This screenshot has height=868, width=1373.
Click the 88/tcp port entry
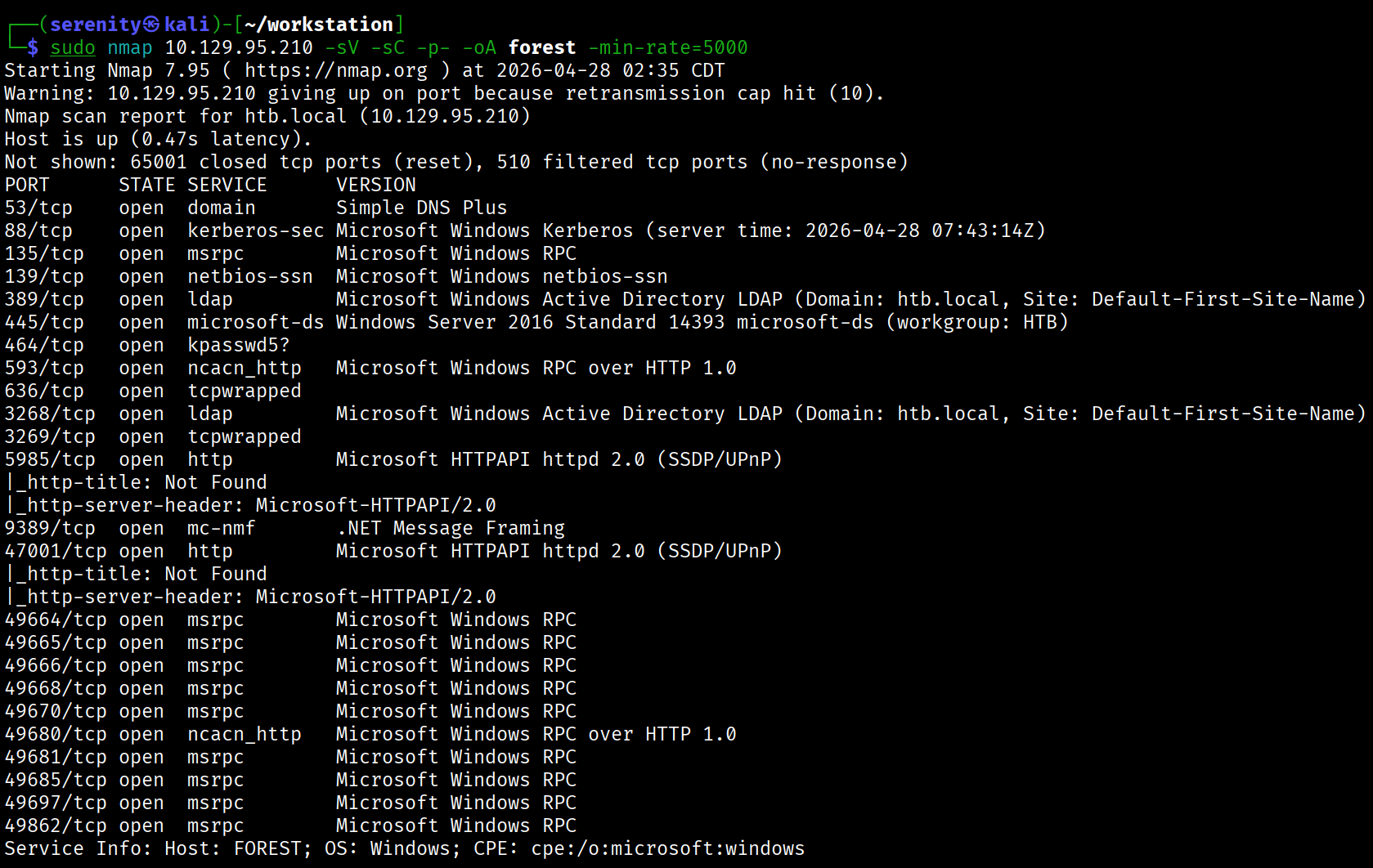click(x=38, y=230)
